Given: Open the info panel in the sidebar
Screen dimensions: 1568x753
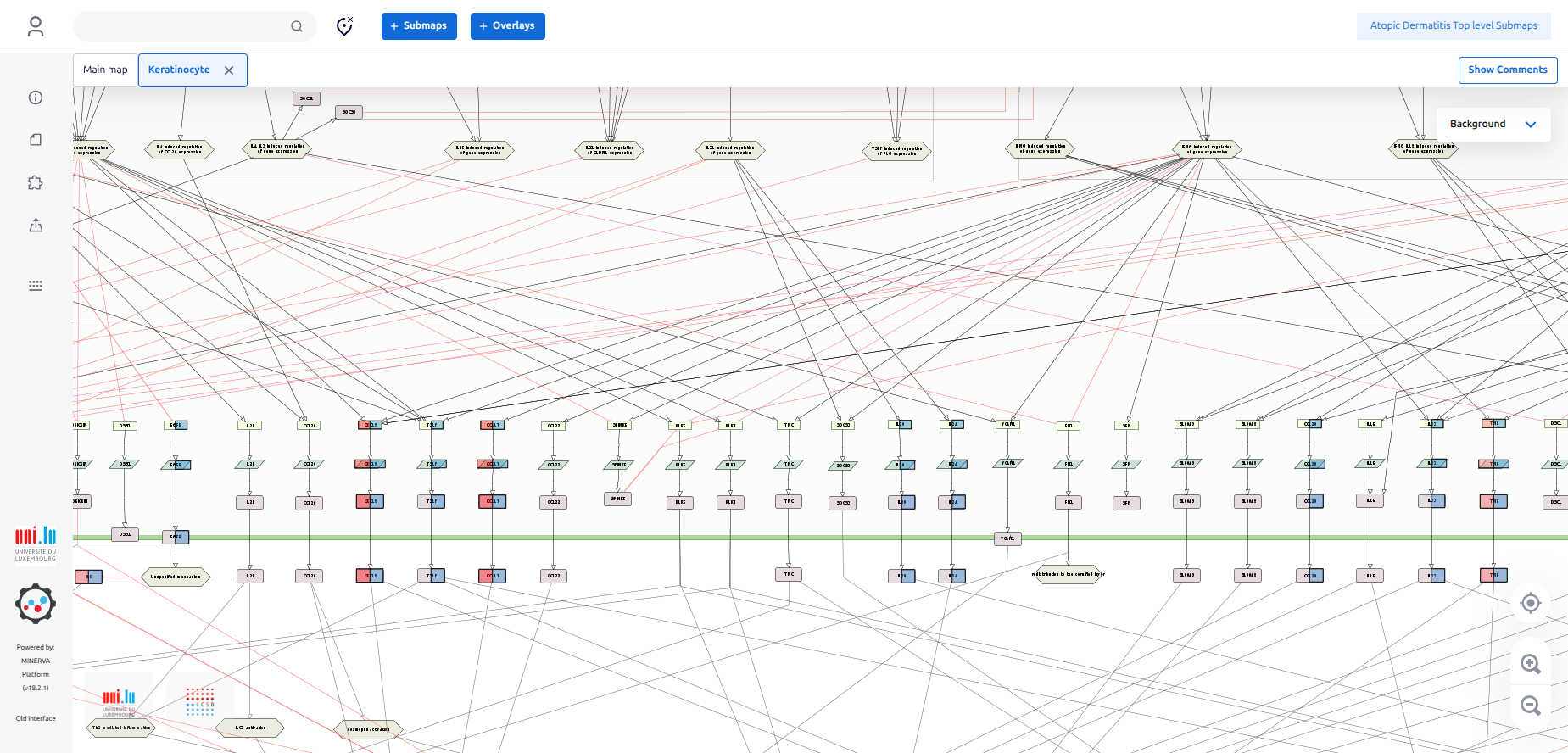Looking at the screenshot, I should point(36,98).
